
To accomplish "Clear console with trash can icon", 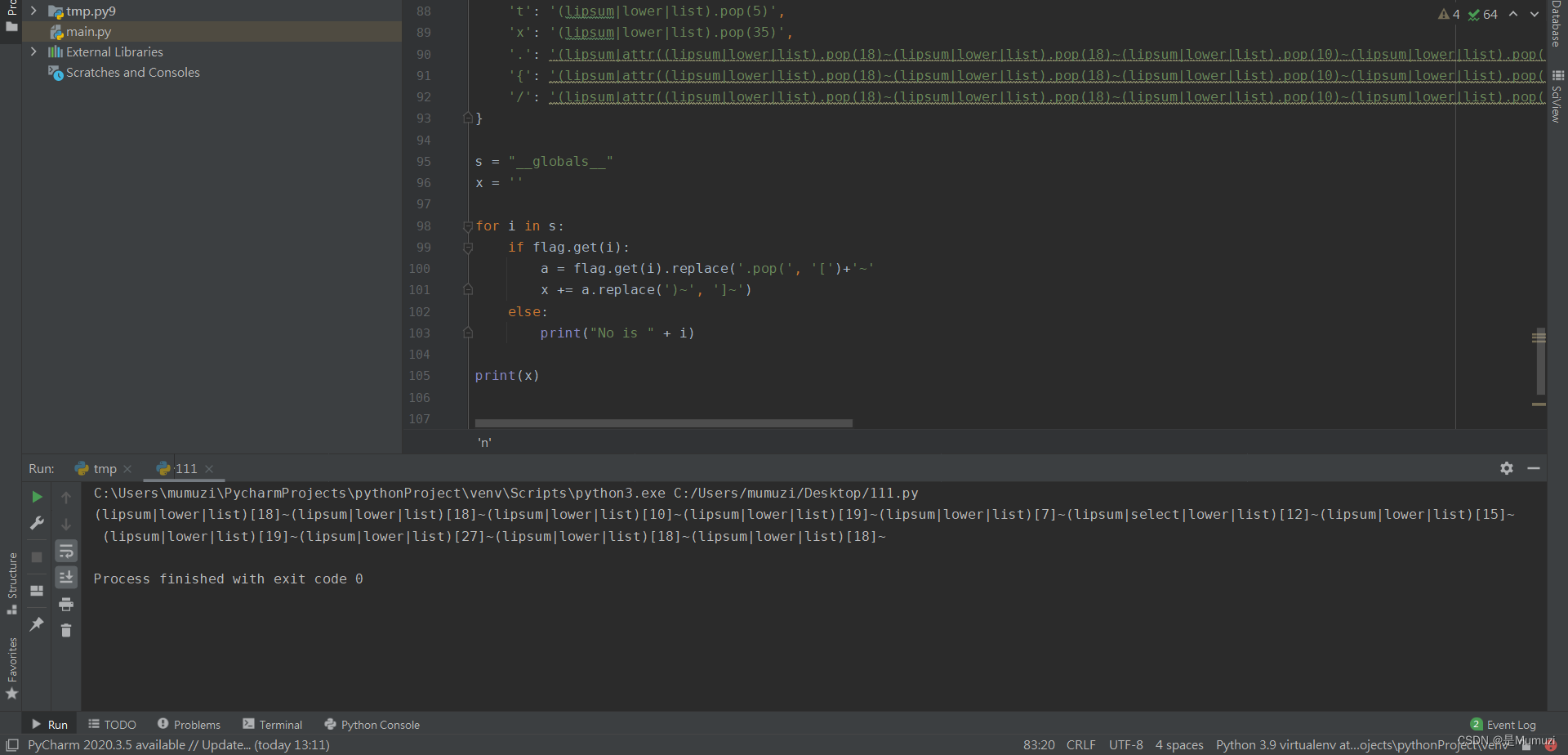I will click(66, 630).
